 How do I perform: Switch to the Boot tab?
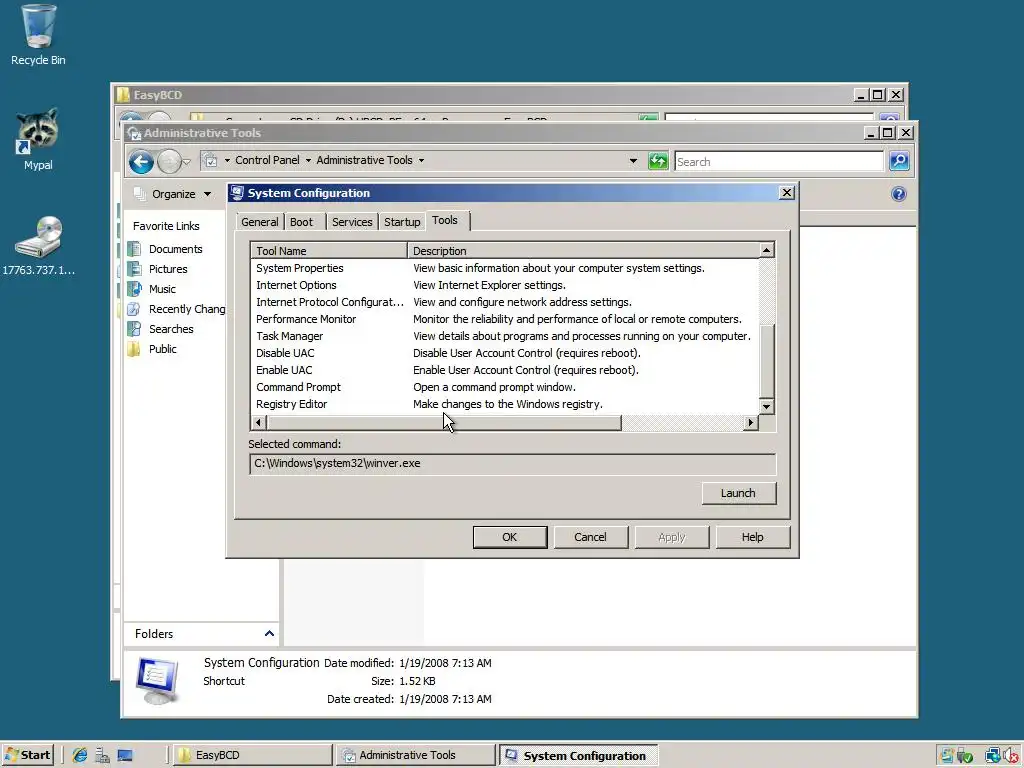click(x=301, y=222)
